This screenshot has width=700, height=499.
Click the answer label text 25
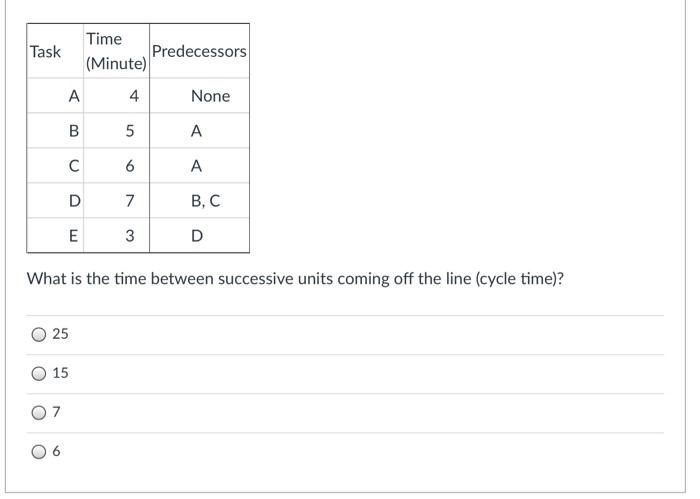[x=60, y=334]
